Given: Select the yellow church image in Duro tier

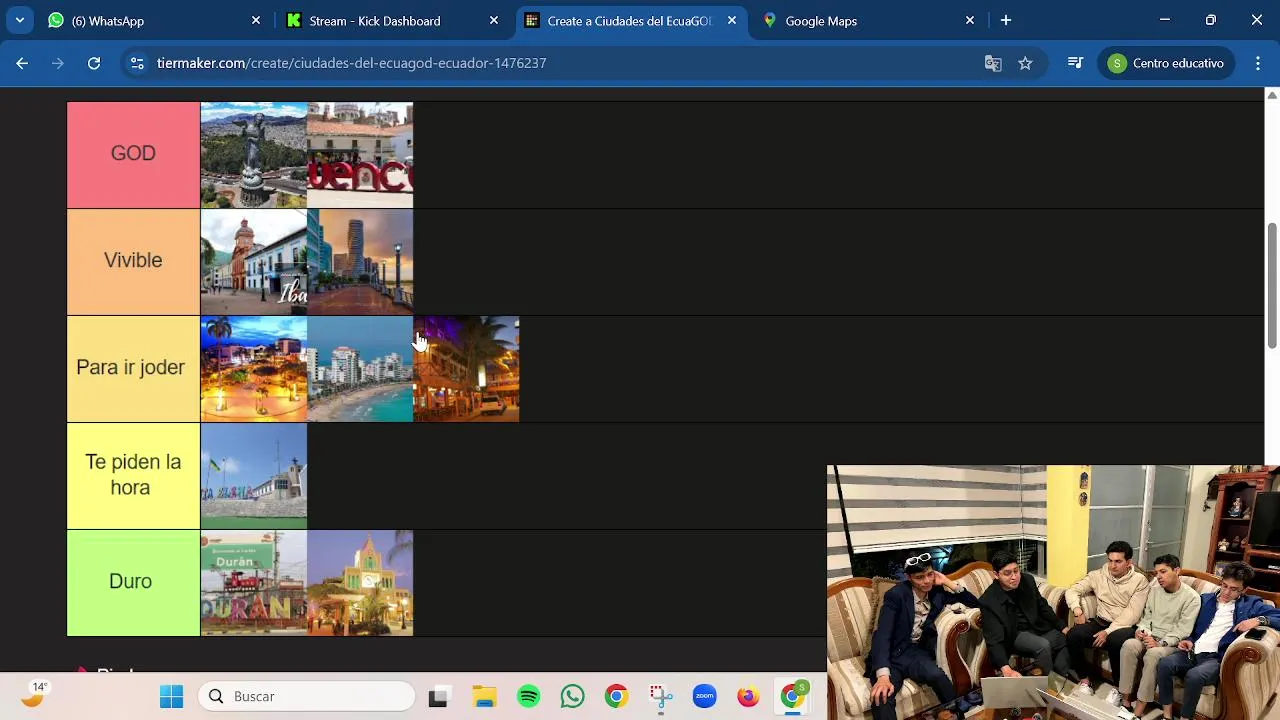Looking at the screenshot, I should tap(360, 583).
